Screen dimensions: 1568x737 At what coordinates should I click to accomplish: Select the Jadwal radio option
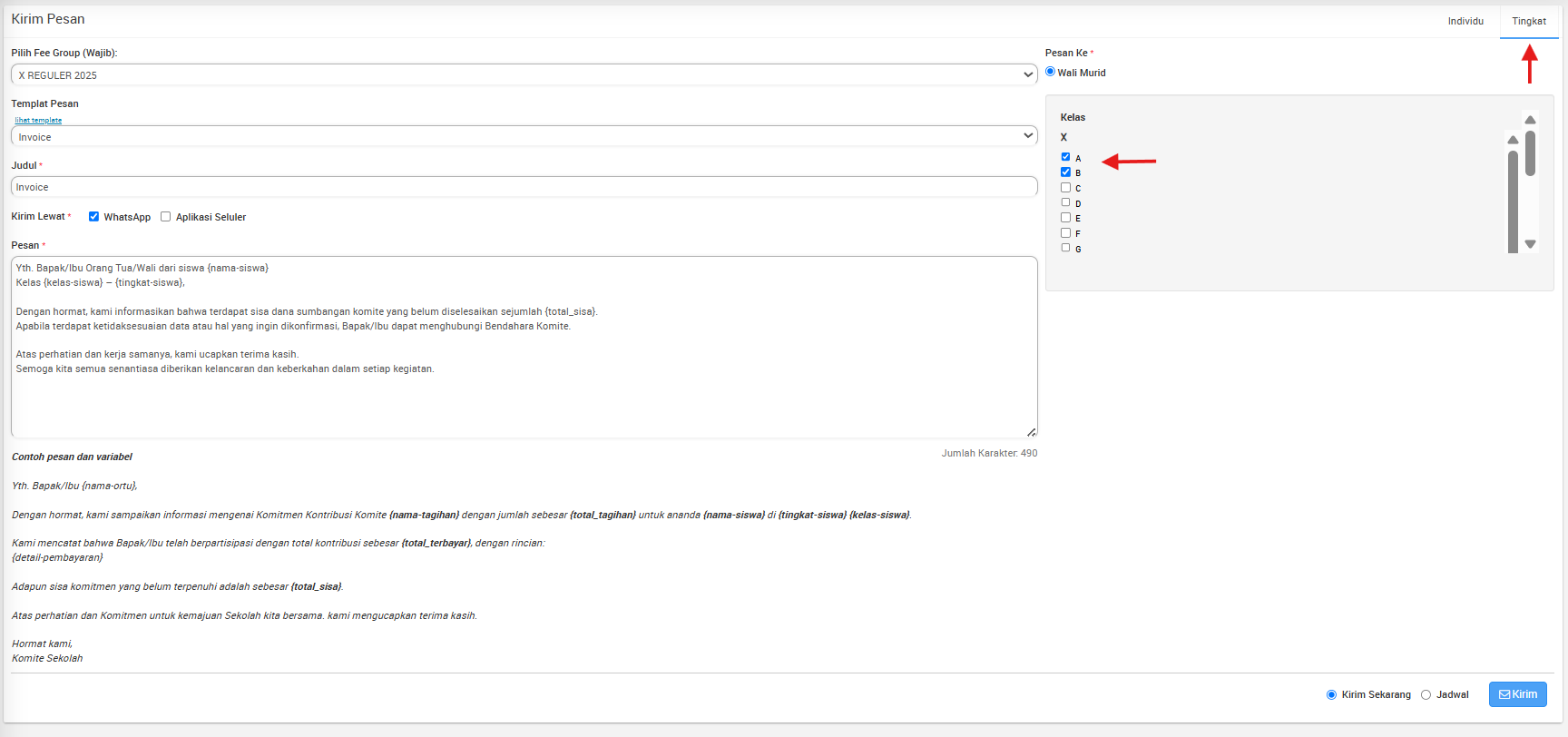tap(1426, 695)
